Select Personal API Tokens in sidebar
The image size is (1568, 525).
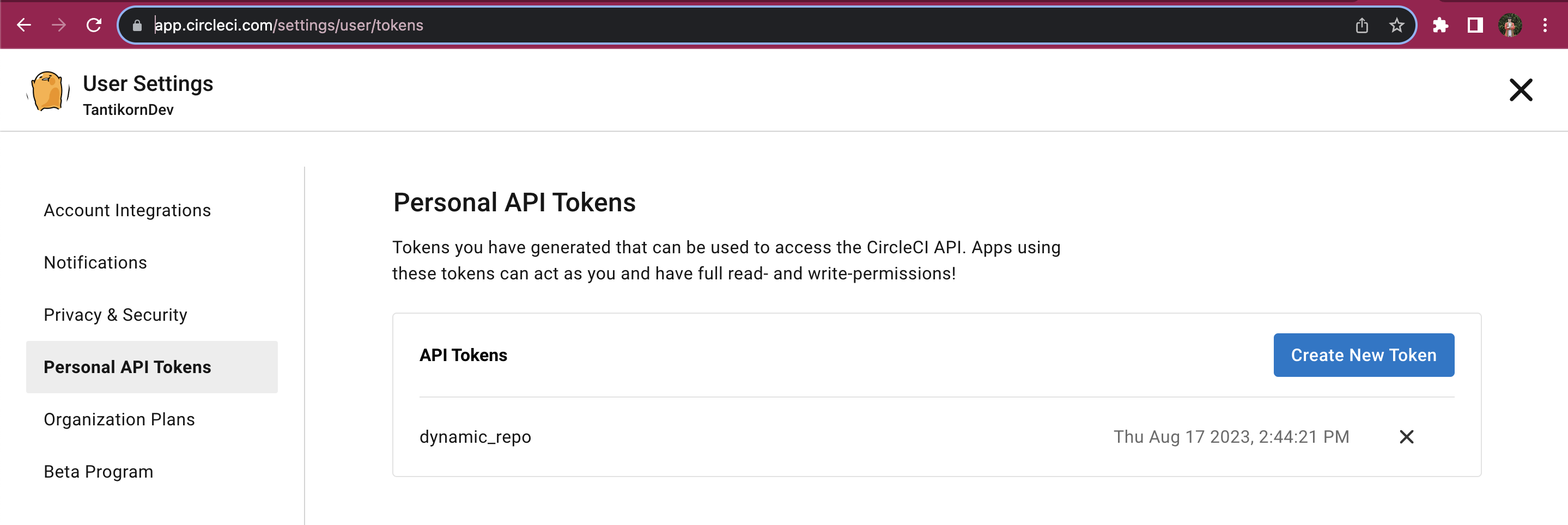tap(151, 367)
